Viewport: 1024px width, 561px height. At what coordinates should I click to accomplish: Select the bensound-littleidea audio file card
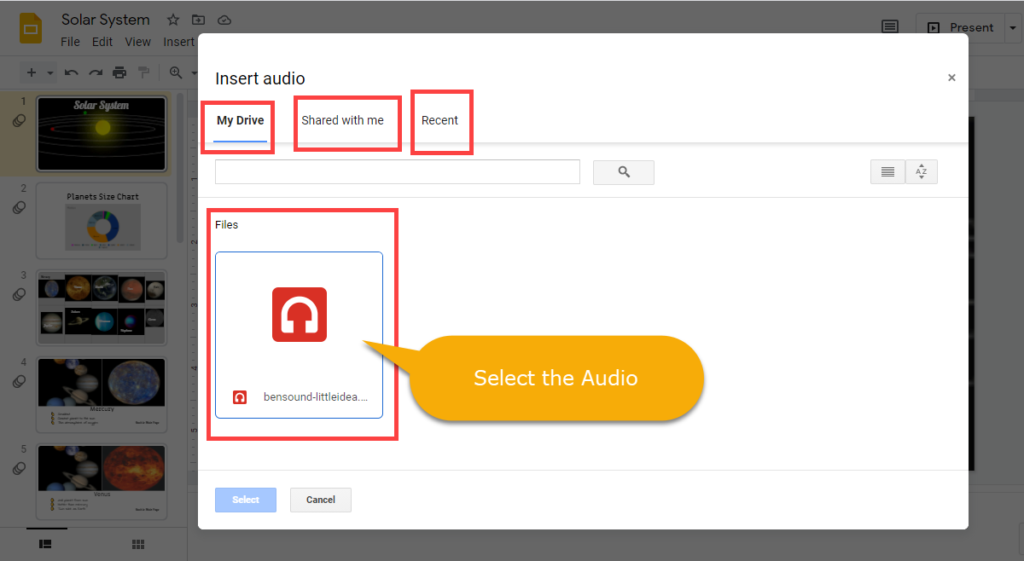pyautogui.click(x=299, y=334)
